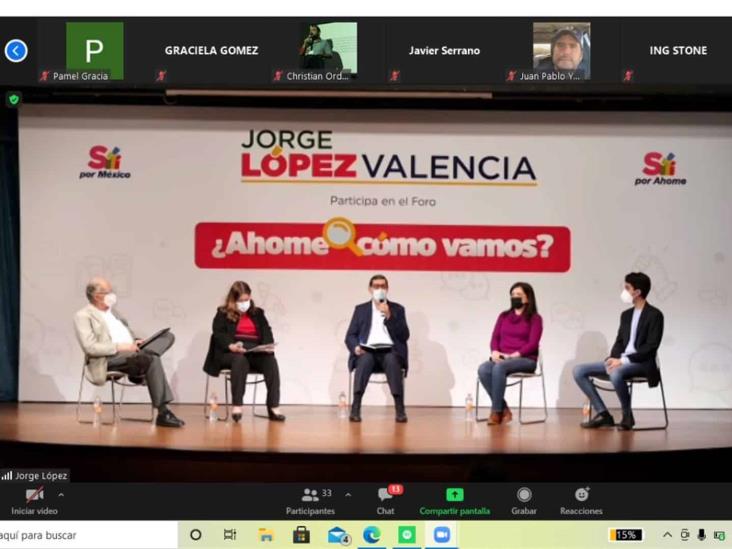Screen dimensions: 732x549
Task: Open Cortana circle icon in taskbar
Action: click(196, 535)
